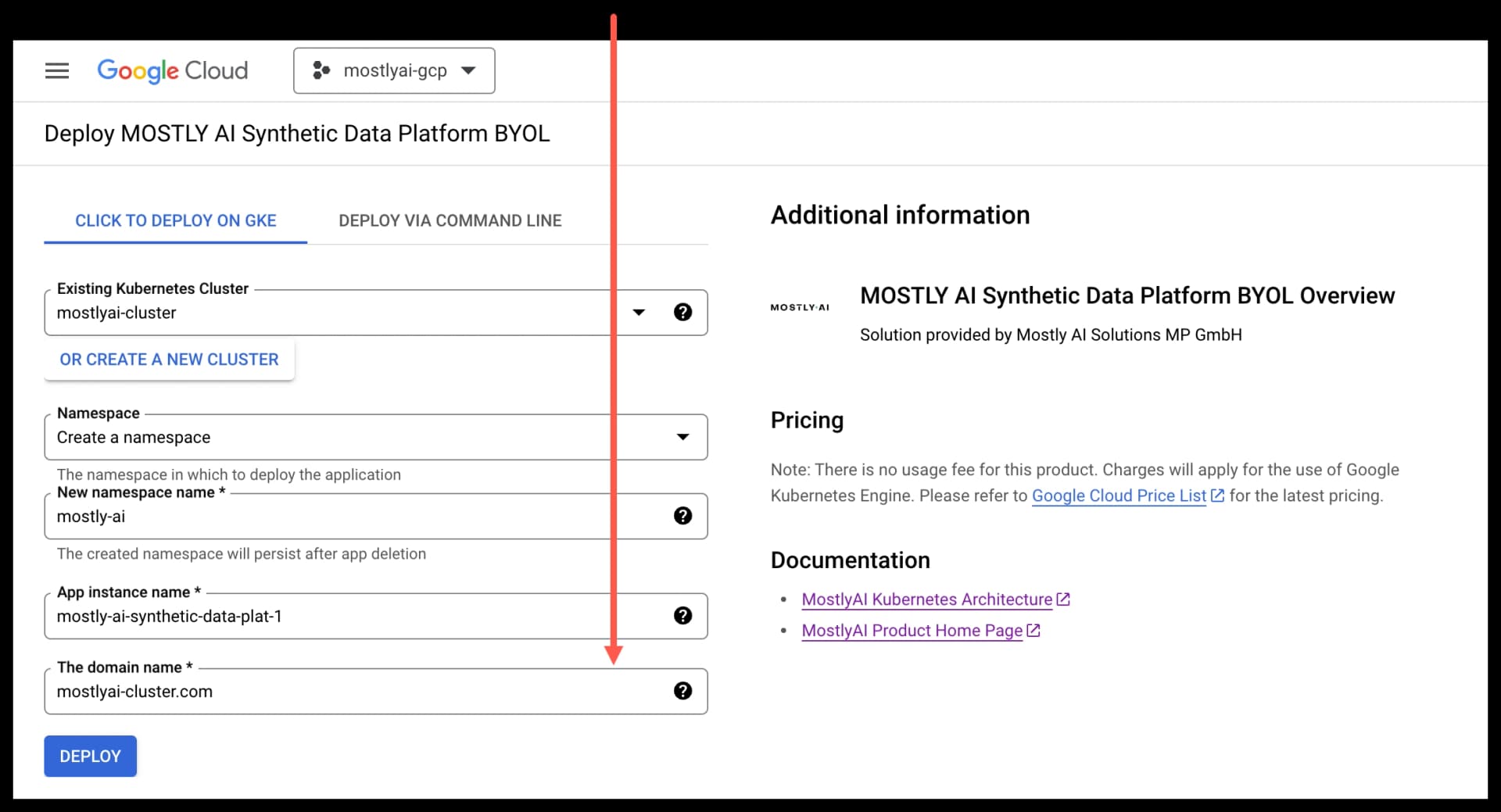Screen dimensions: 1501x812
Task: Select the Click to Deploy on GKE tab
Action: [175, 220]
